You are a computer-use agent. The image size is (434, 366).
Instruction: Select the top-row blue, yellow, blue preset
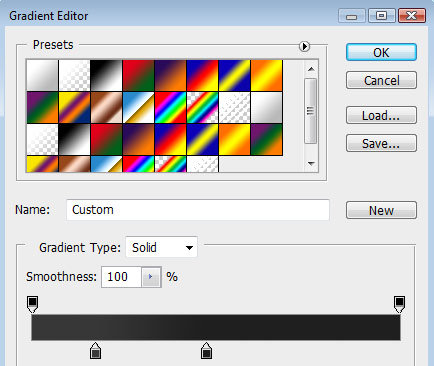pyautogui.click(x=234, y=76)
